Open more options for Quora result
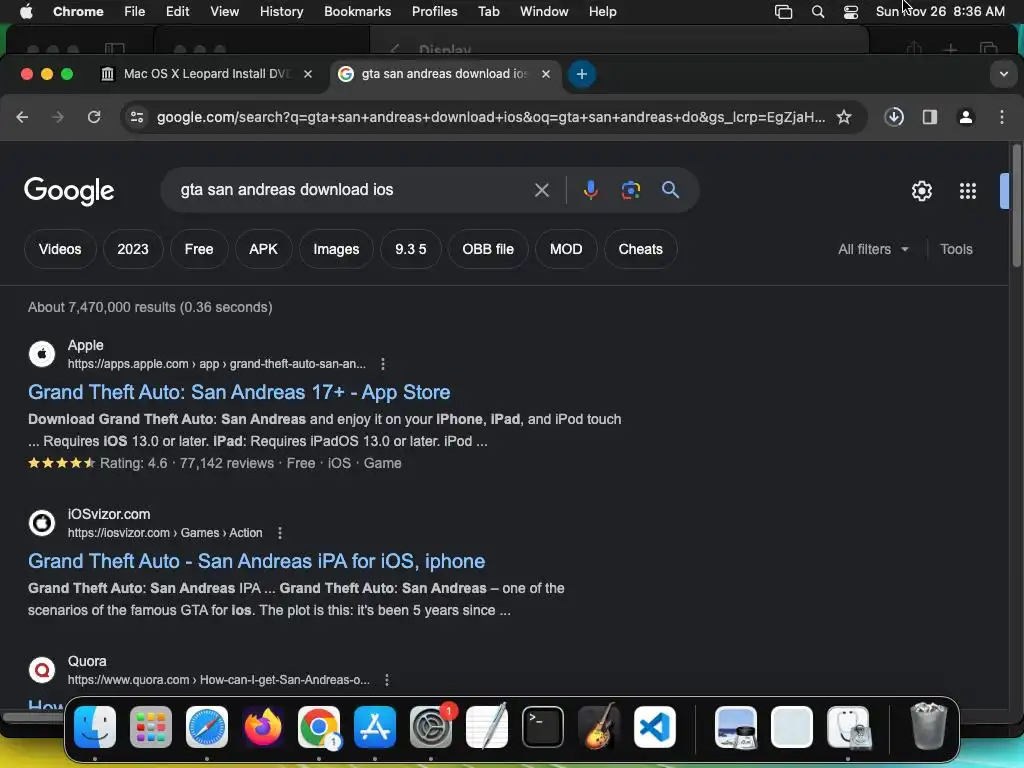 [387, 680]
